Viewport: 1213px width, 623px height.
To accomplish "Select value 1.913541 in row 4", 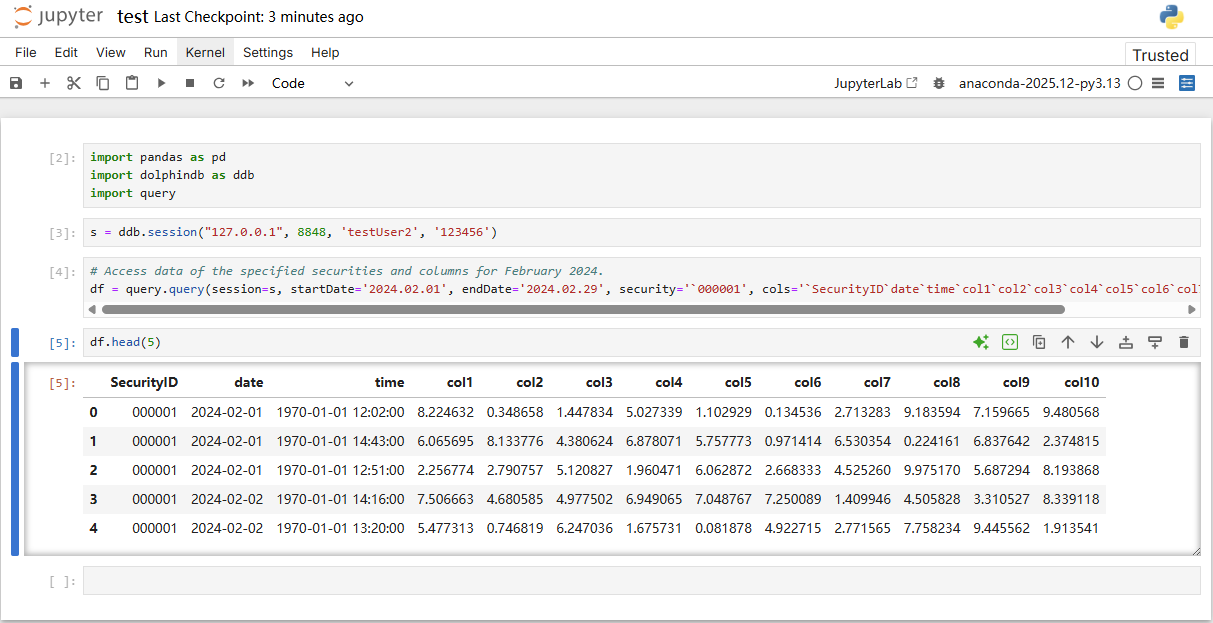I will tap(1071, 528).
